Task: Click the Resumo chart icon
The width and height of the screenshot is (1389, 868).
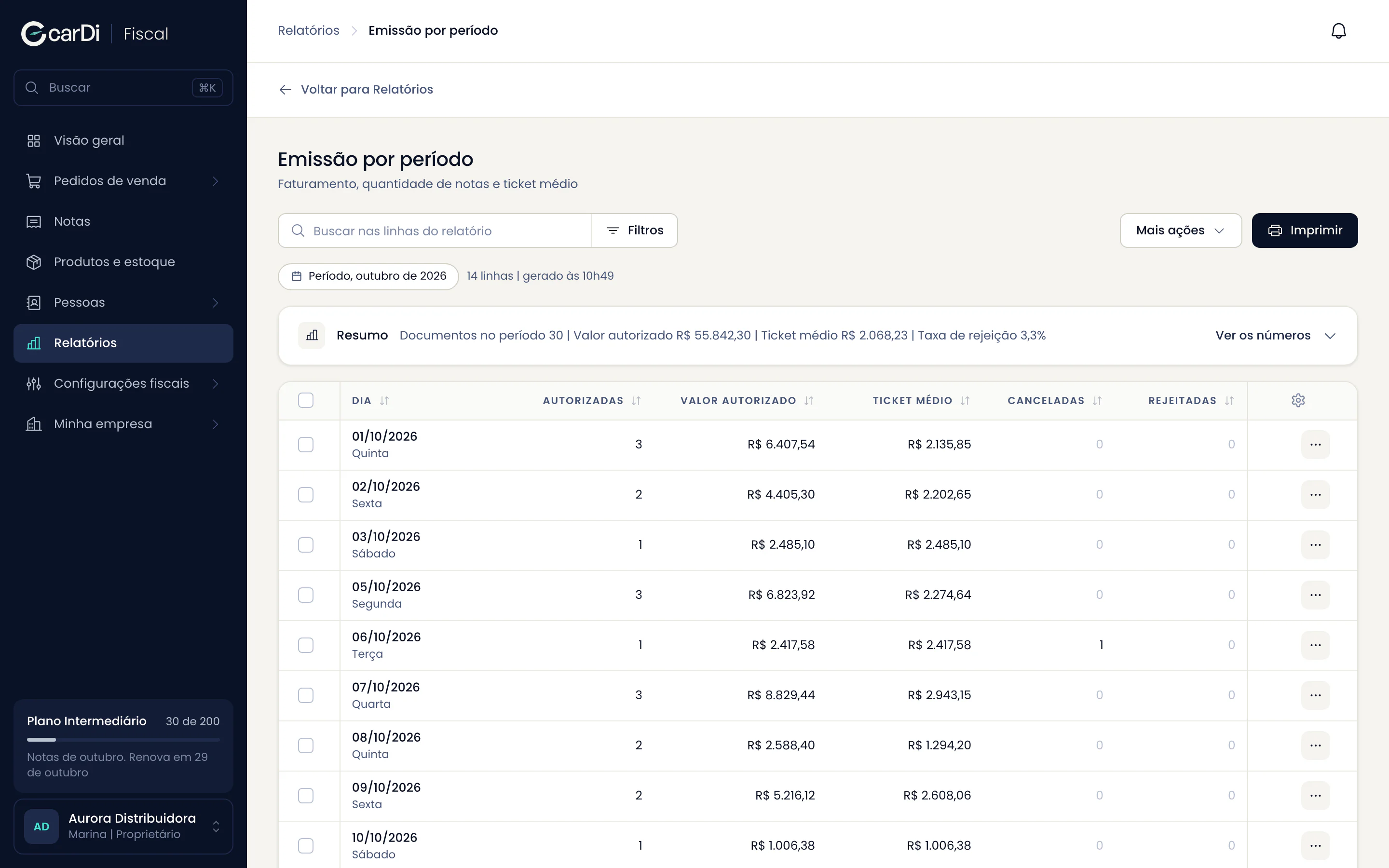Action: [312, 335]
